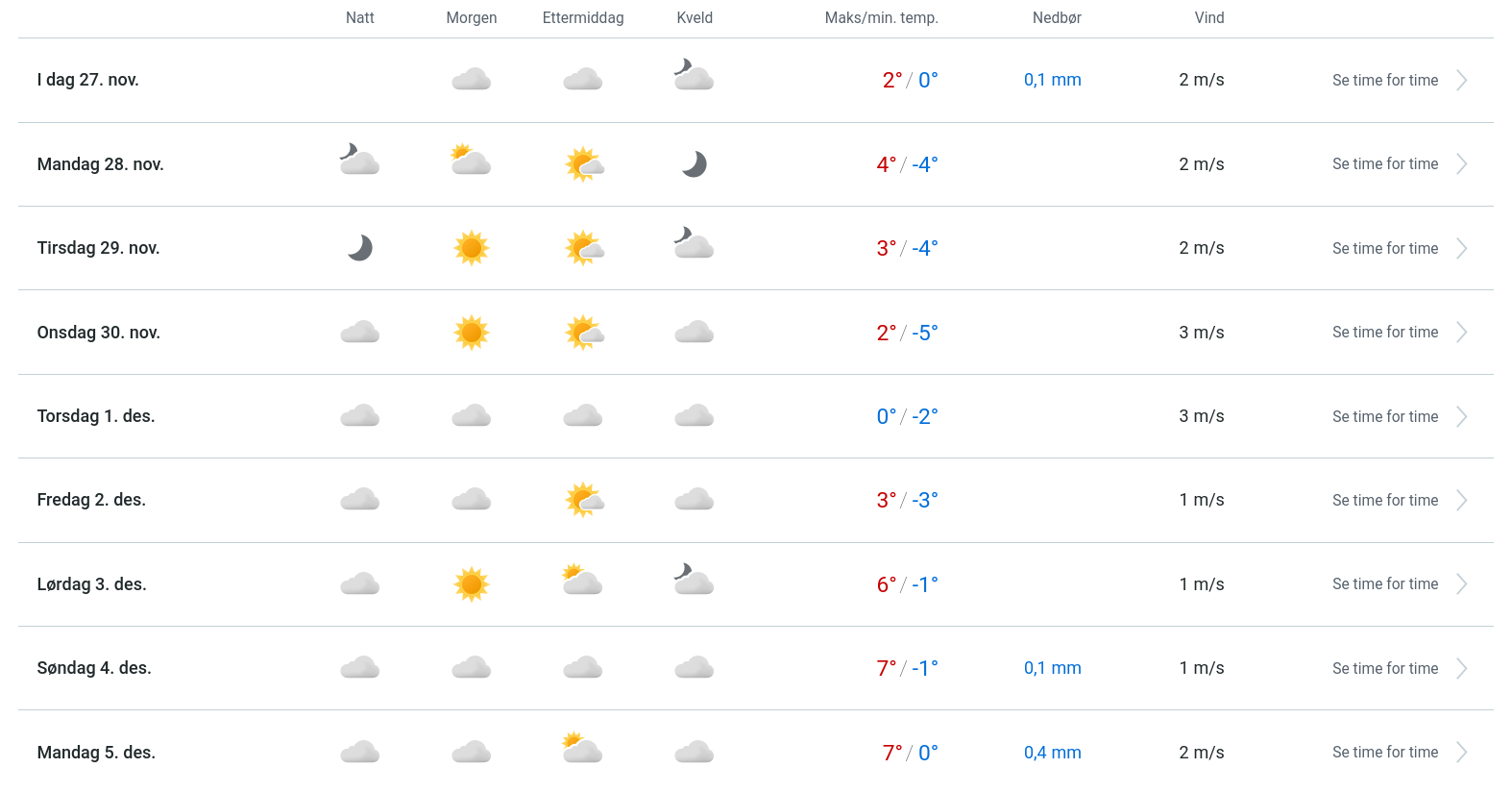The image size is (1512, 793).
Task: Click the 0,4 mm precipitation value for Mandag 5. des.
Action: coord(1052,753)
